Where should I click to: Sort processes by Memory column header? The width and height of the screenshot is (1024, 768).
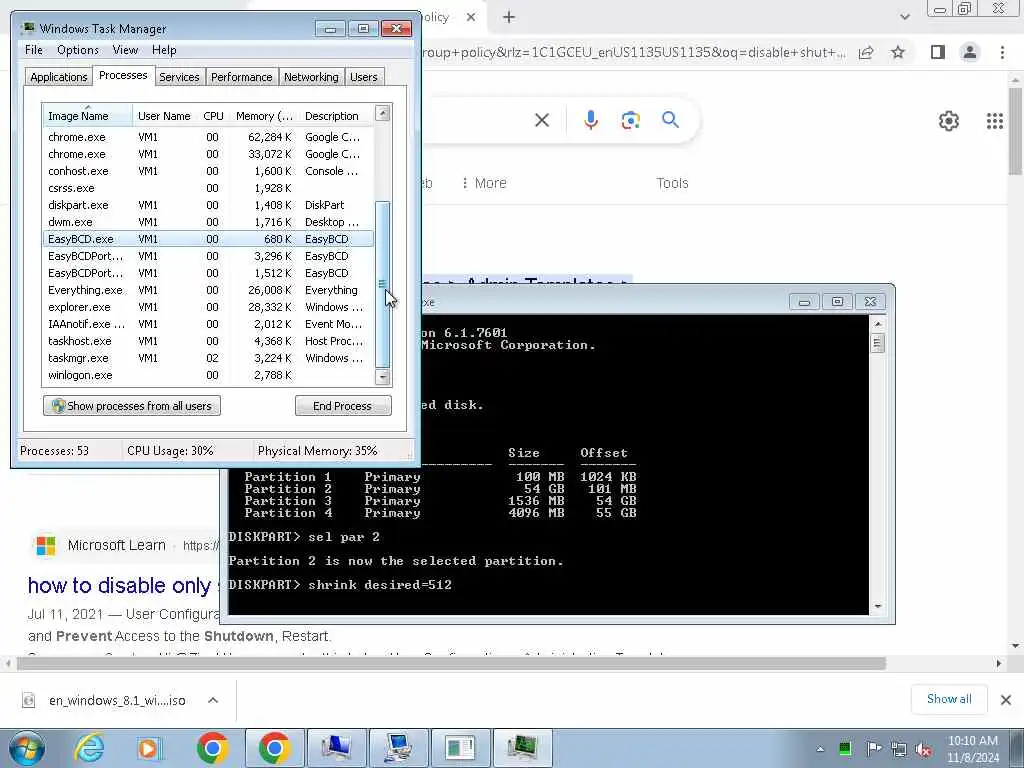coord(264,116)
